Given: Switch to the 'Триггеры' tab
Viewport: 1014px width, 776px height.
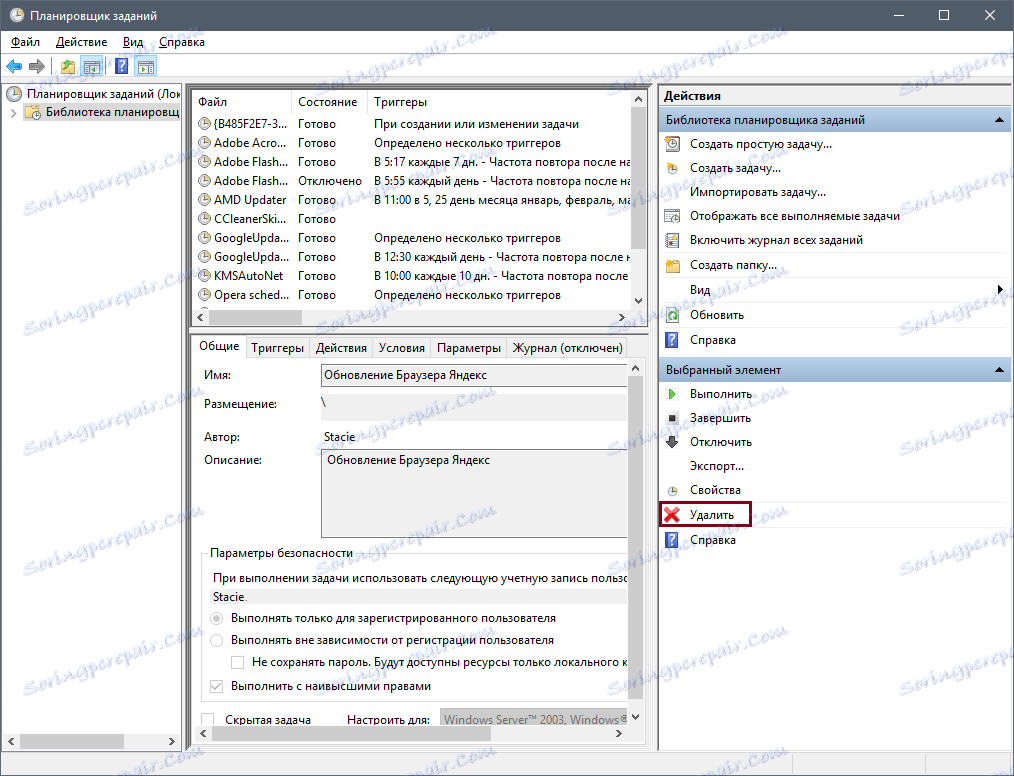Looking at the screenshot, I should [277, 348].
